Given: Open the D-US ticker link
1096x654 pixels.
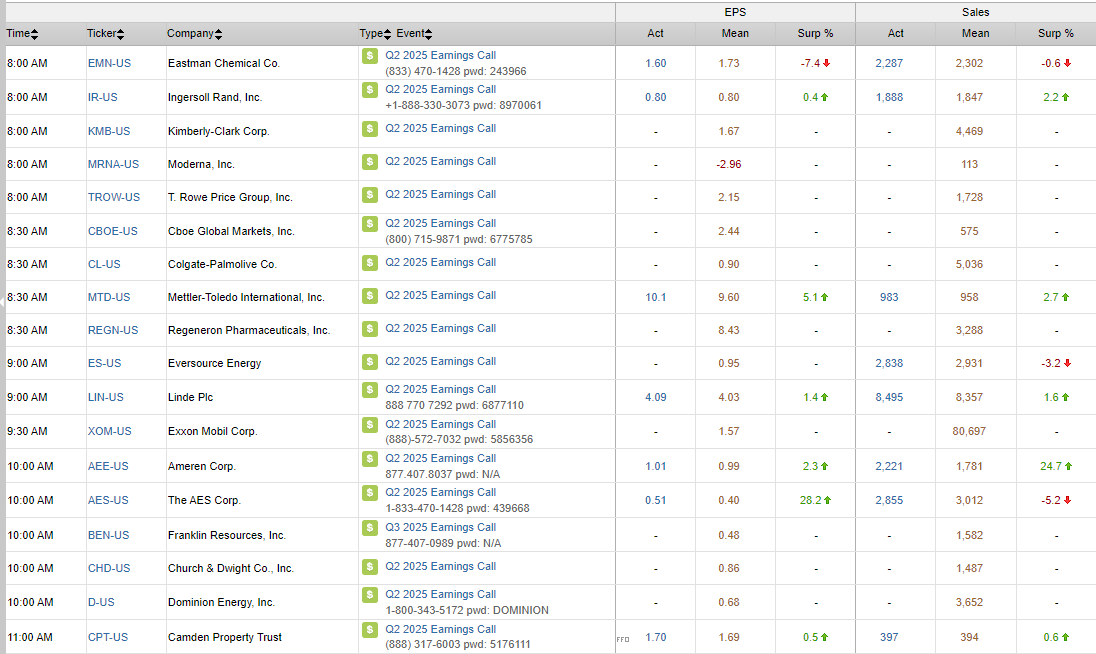Looking at the screenshot, I should coord(101,602).
